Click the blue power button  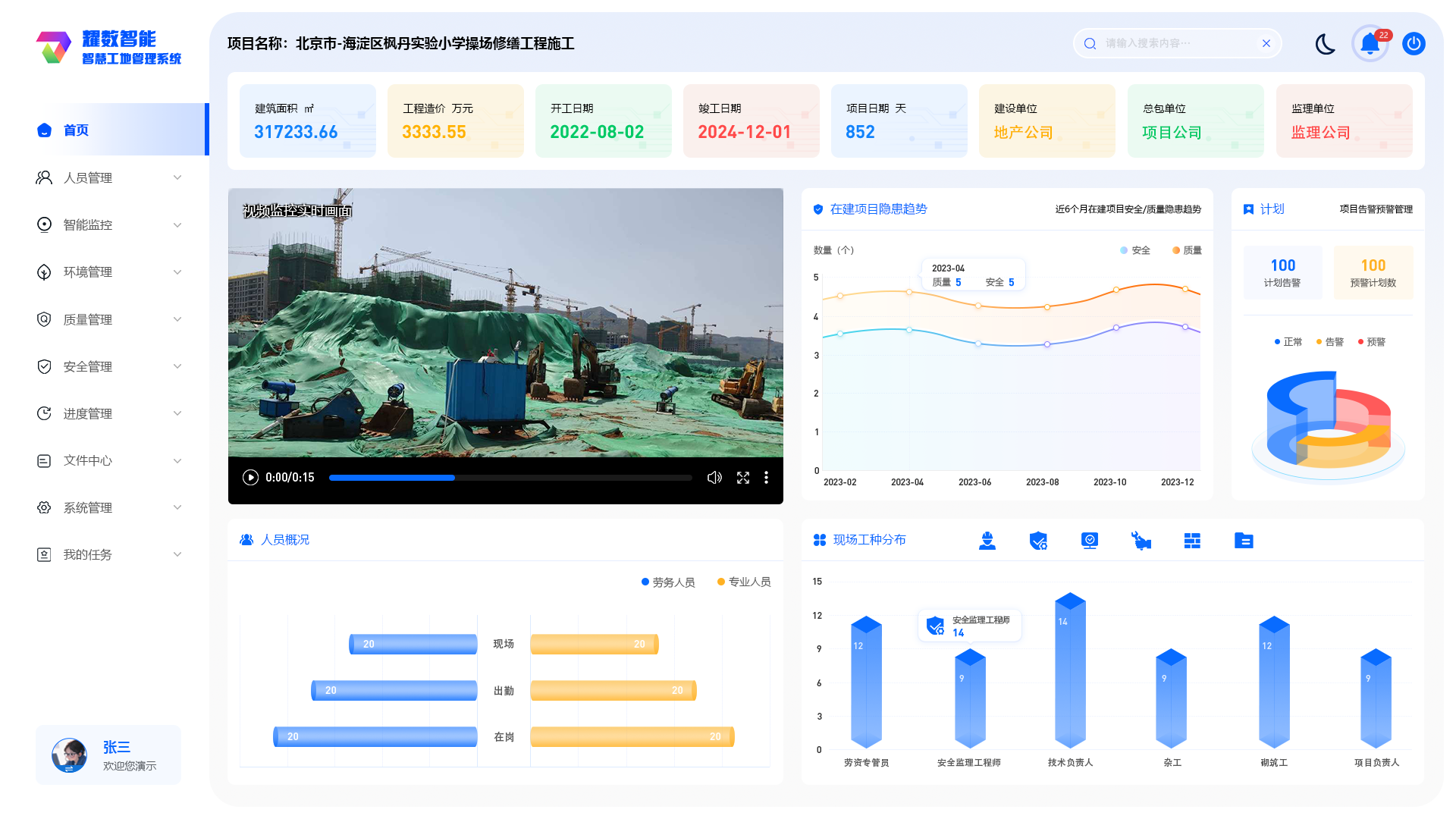1414,44
